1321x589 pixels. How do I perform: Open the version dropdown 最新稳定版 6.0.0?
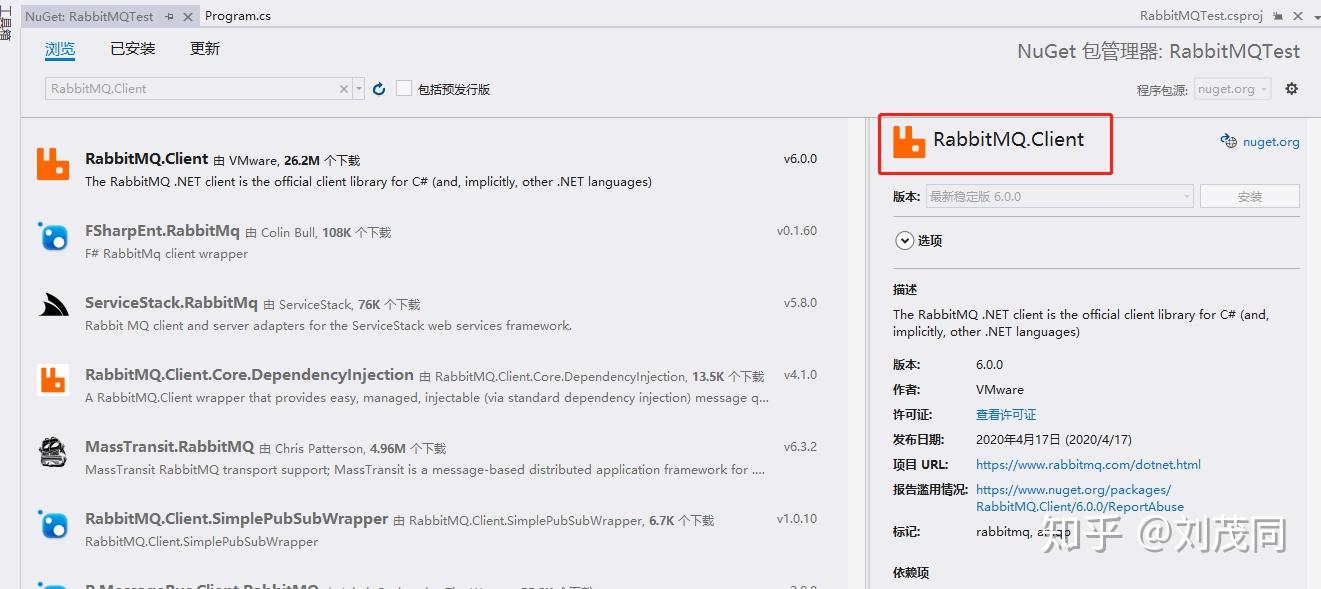point(1060,196)
